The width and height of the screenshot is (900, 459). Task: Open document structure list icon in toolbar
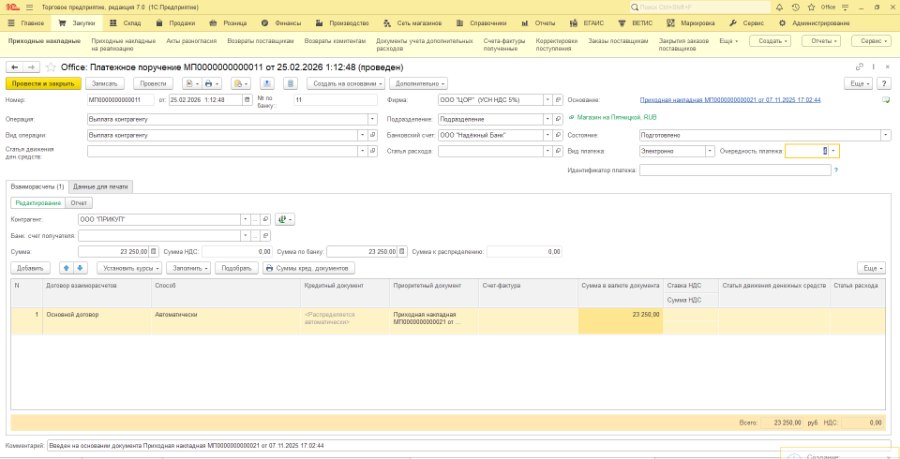(291, 84)
